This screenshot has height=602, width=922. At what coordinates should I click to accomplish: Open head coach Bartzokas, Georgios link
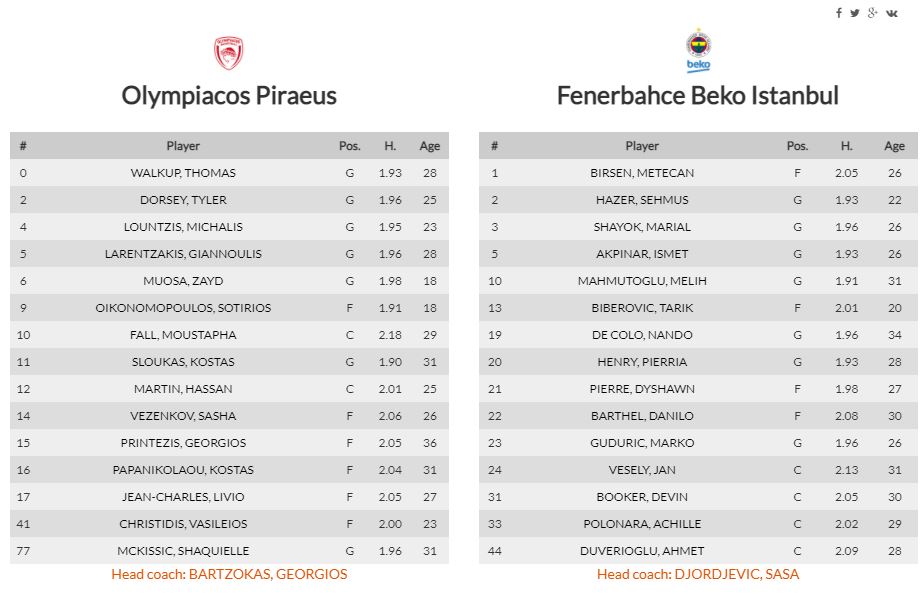coord(229,574)
